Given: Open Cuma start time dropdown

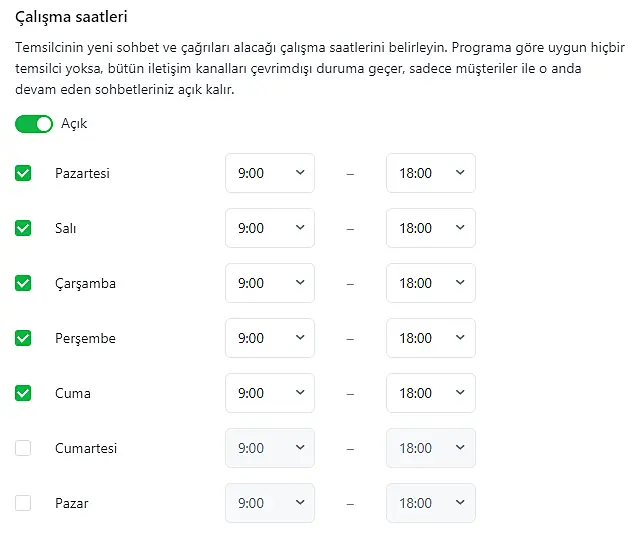Looking at the screenshot, I should (x=270, y=393).
